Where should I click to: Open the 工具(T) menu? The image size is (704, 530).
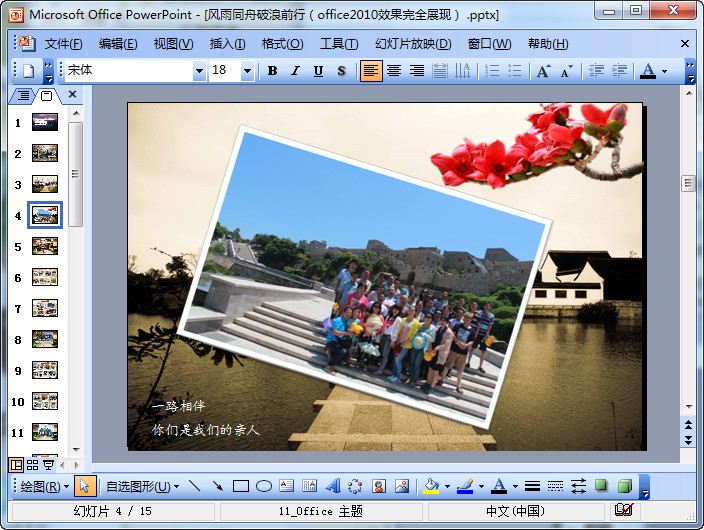(339, 44)
